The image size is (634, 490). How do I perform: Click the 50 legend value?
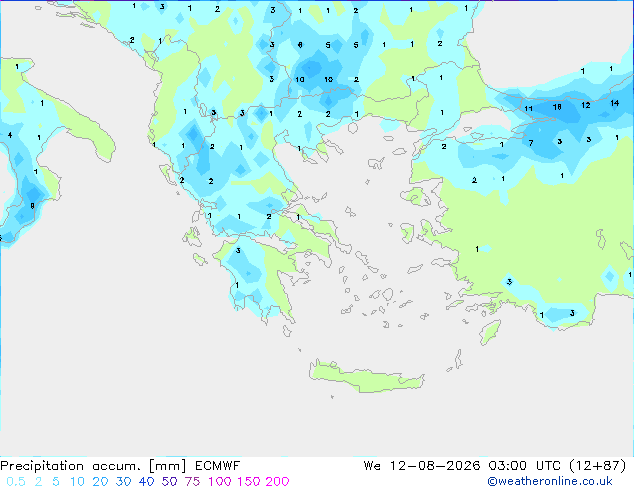click(169, 482)
